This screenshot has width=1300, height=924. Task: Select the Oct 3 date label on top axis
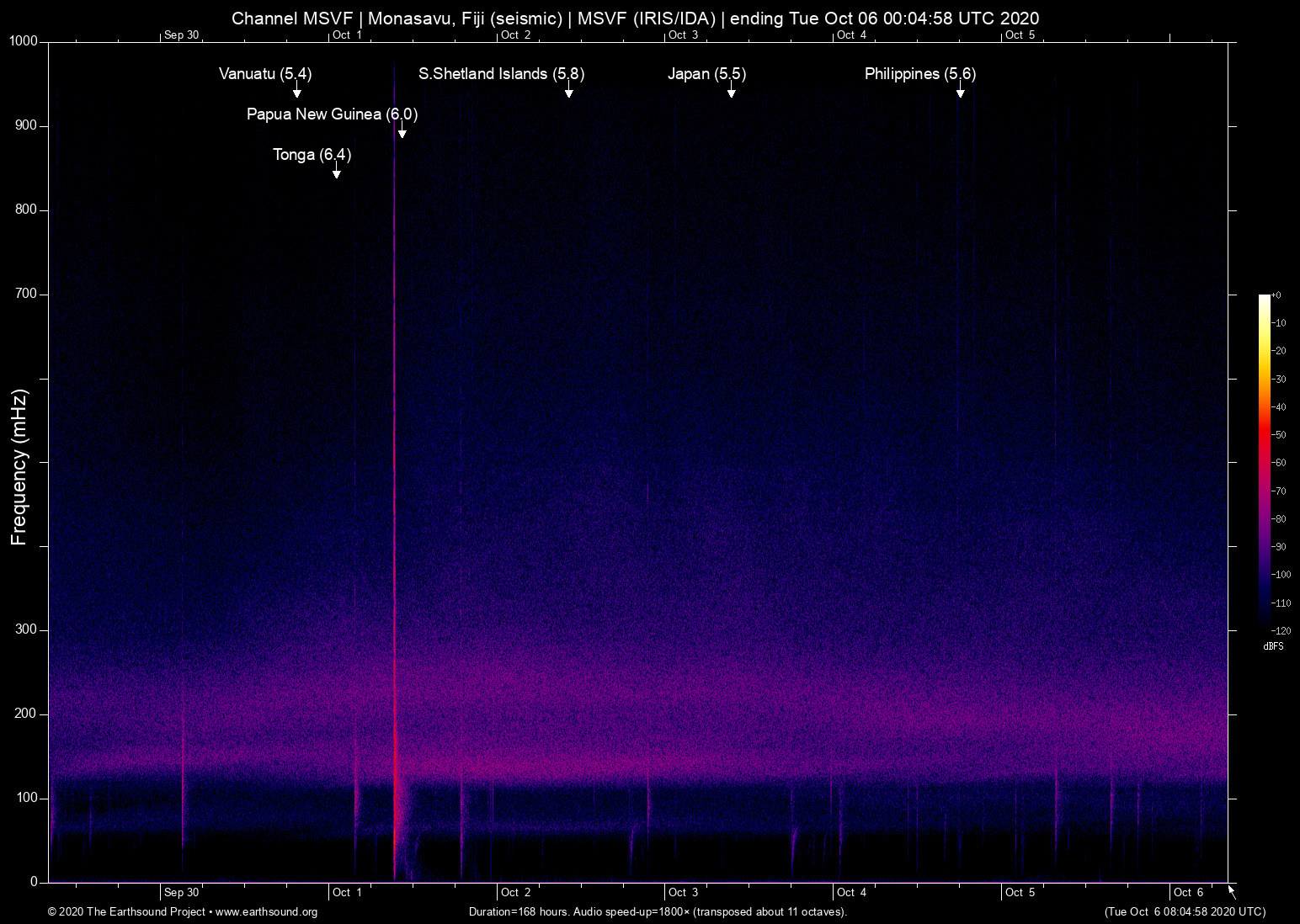point(682,35)
